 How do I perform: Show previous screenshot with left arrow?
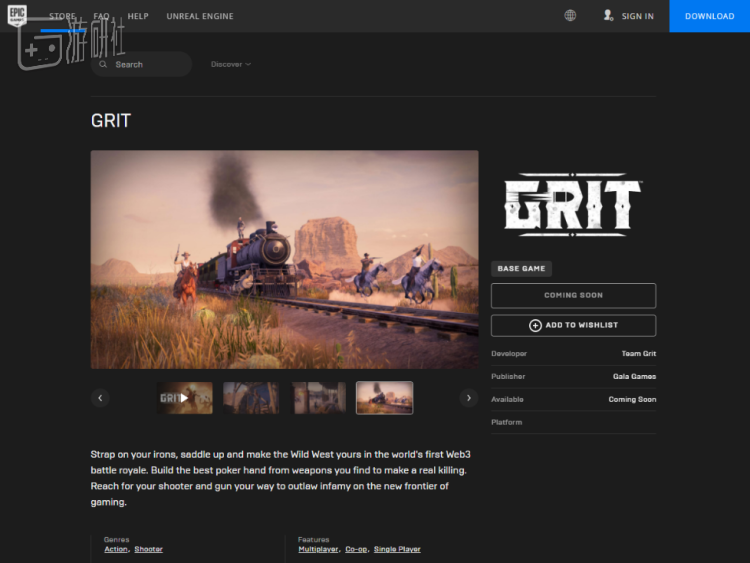click(100, 398)
